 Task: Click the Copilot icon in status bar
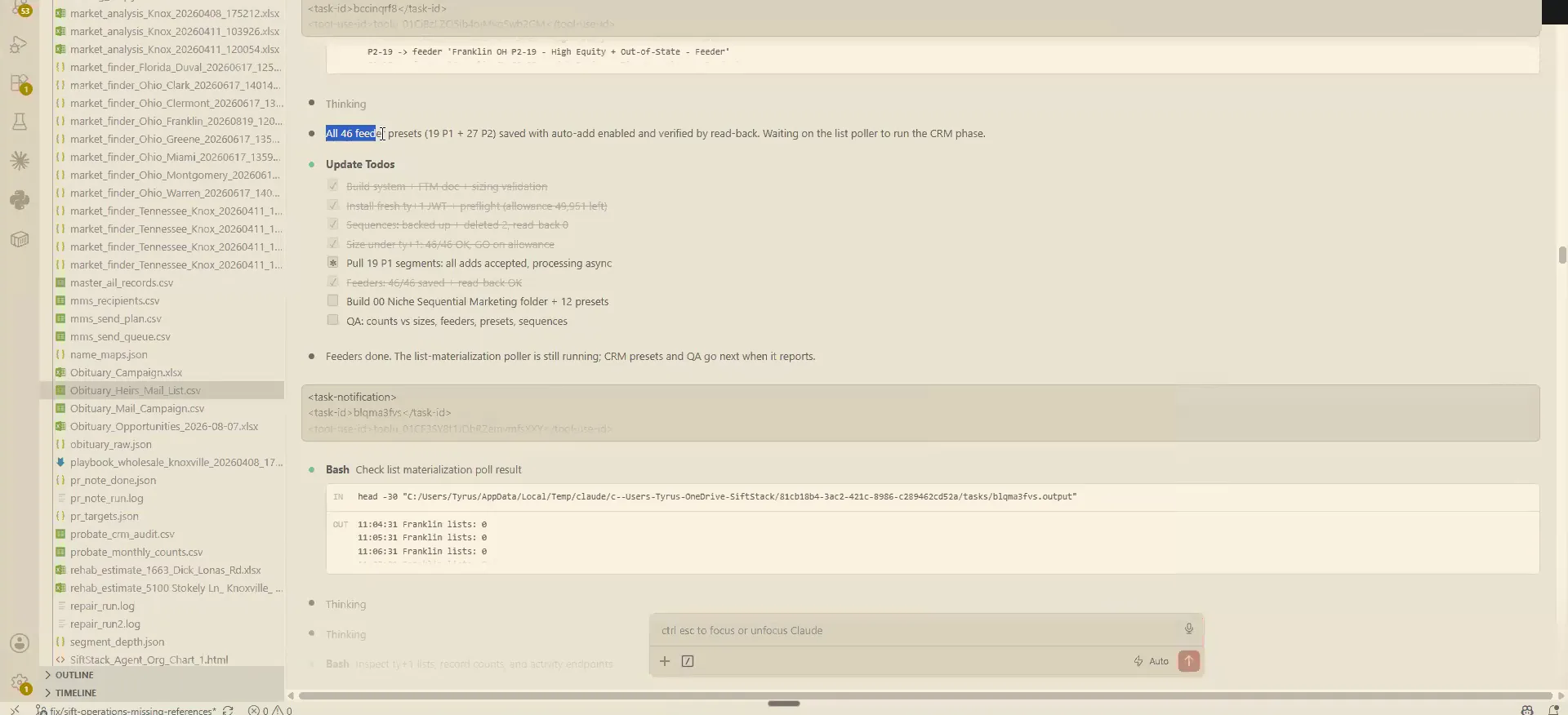[x=1527, y=710]
